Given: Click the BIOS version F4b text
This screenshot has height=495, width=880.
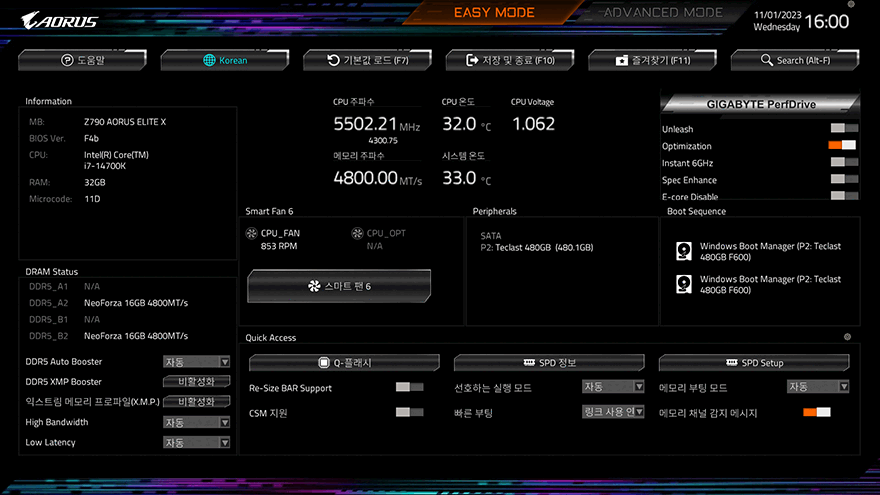Looking at the screenshot, I should pos(91,139).
